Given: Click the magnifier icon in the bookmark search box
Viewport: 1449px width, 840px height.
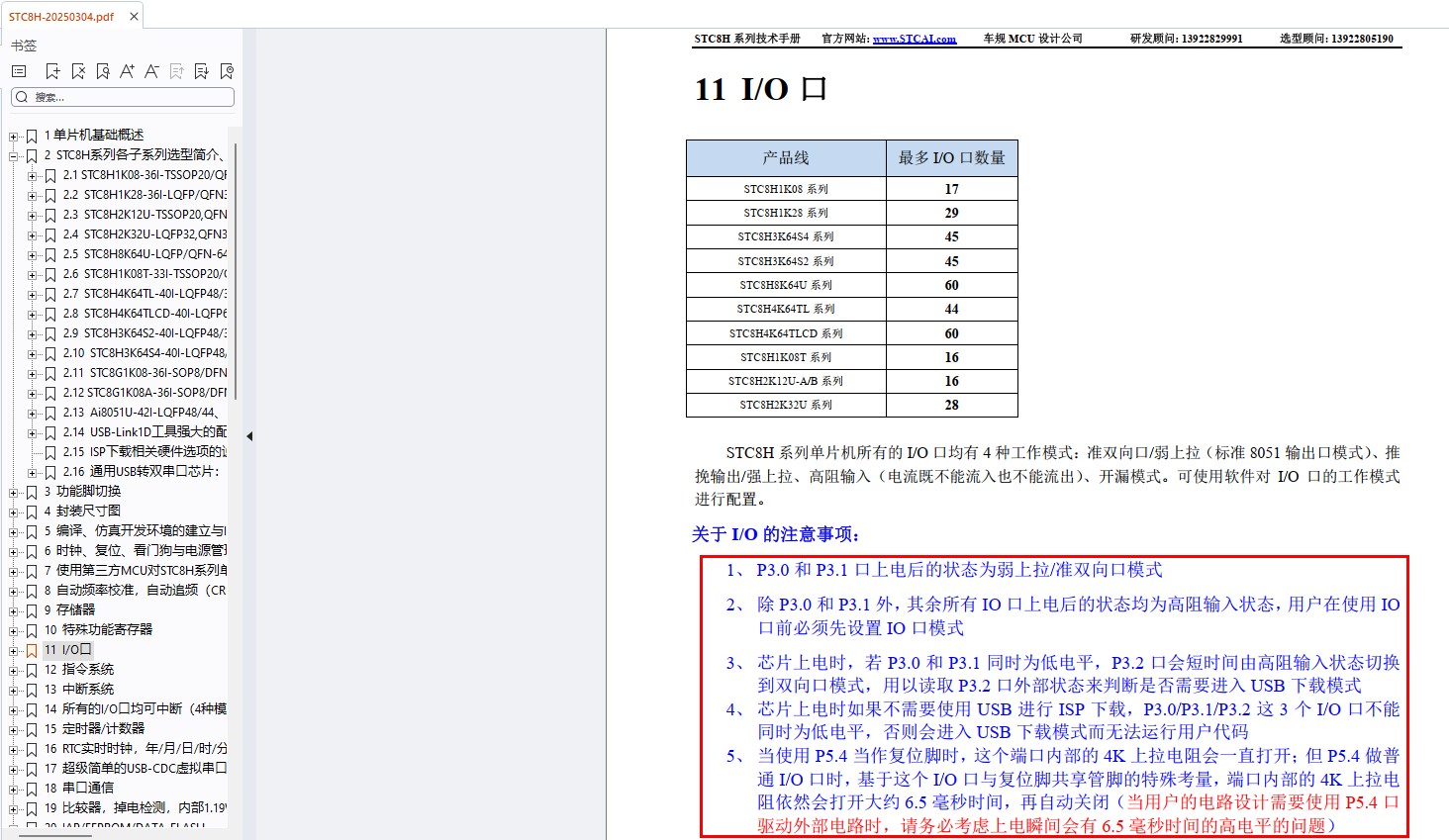Looking at the screenshot, I should (x=22, y=97).
